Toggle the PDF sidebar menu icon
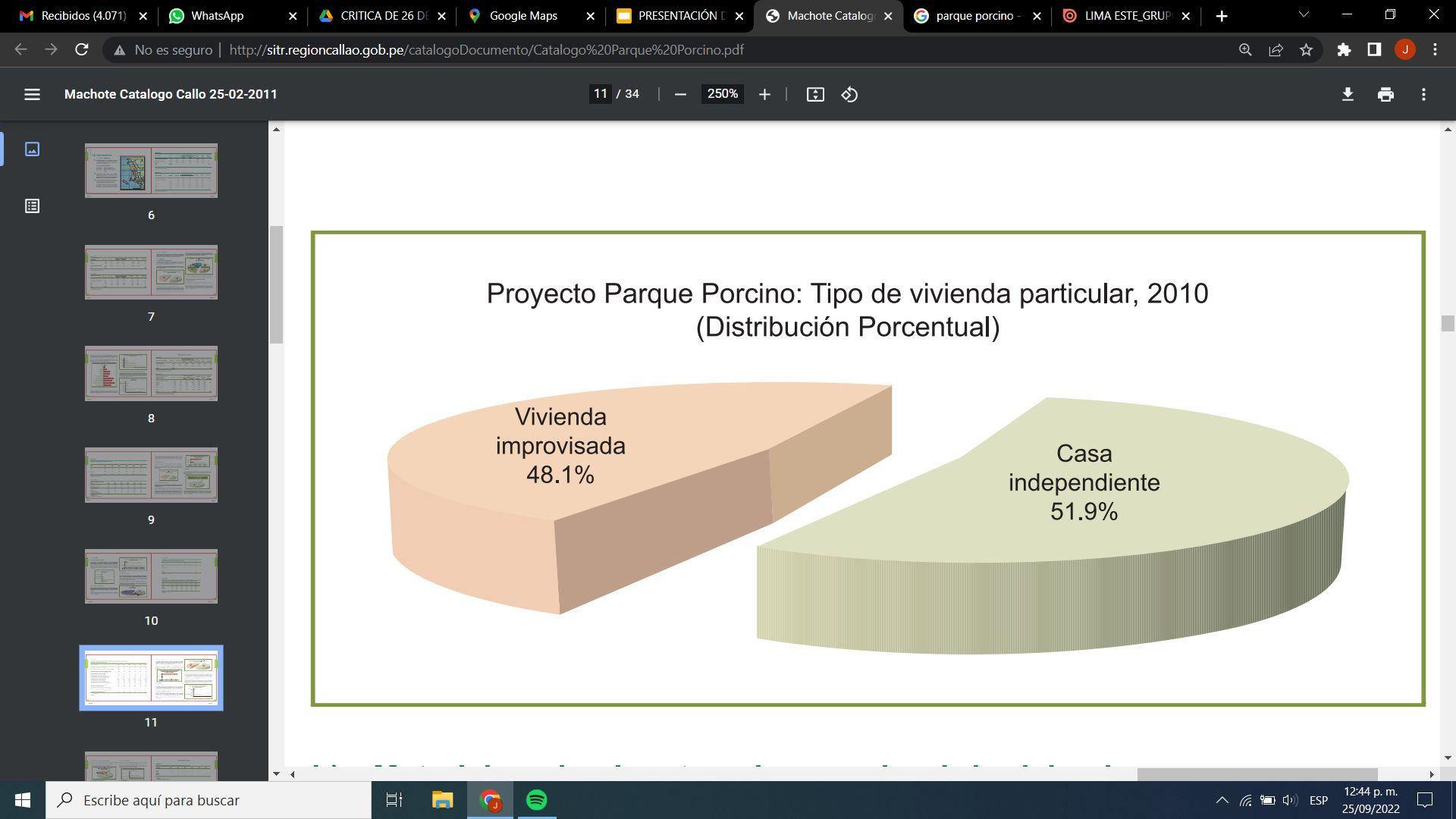Screen dimensions: 1456x819 click(32, 94)
